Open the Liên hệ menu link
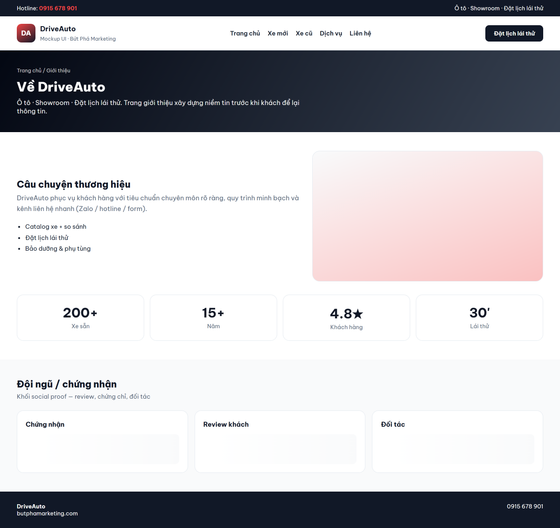The image size is (560, 528). click(360, 33)
